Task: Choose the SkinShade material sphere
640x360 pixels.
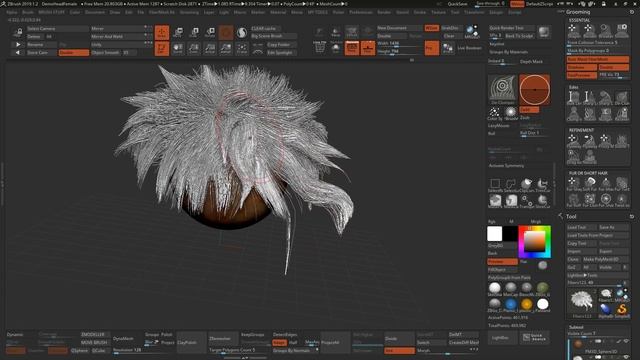Action: point(495,288)
